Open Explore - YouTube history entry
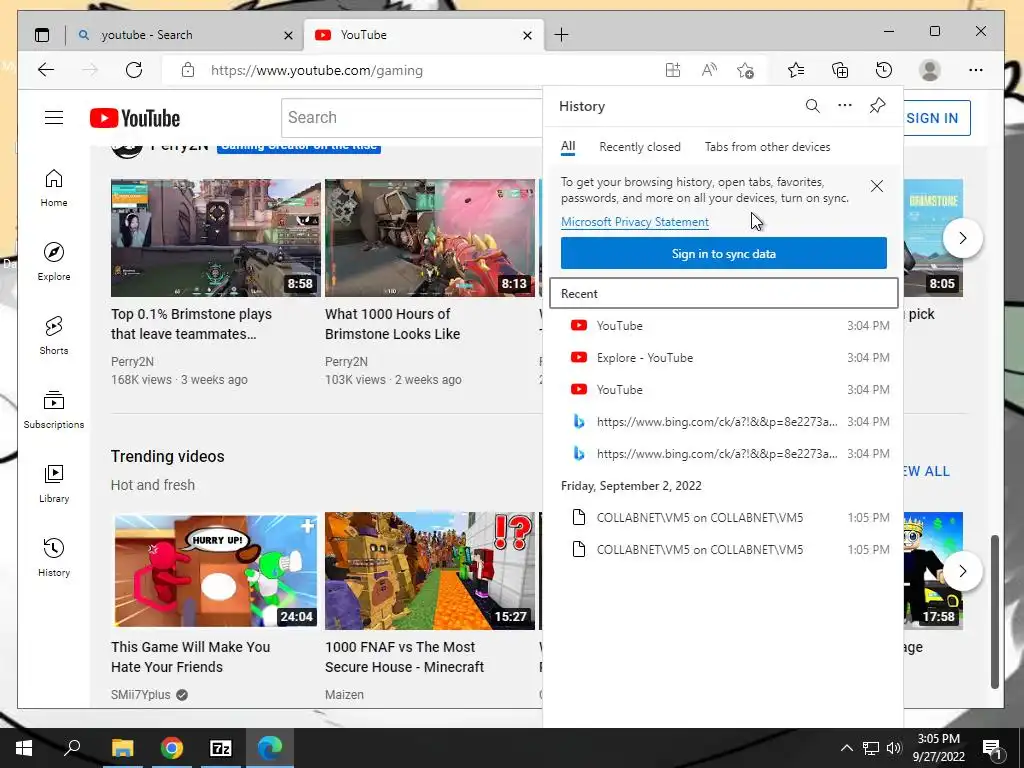 click(724, 358)
